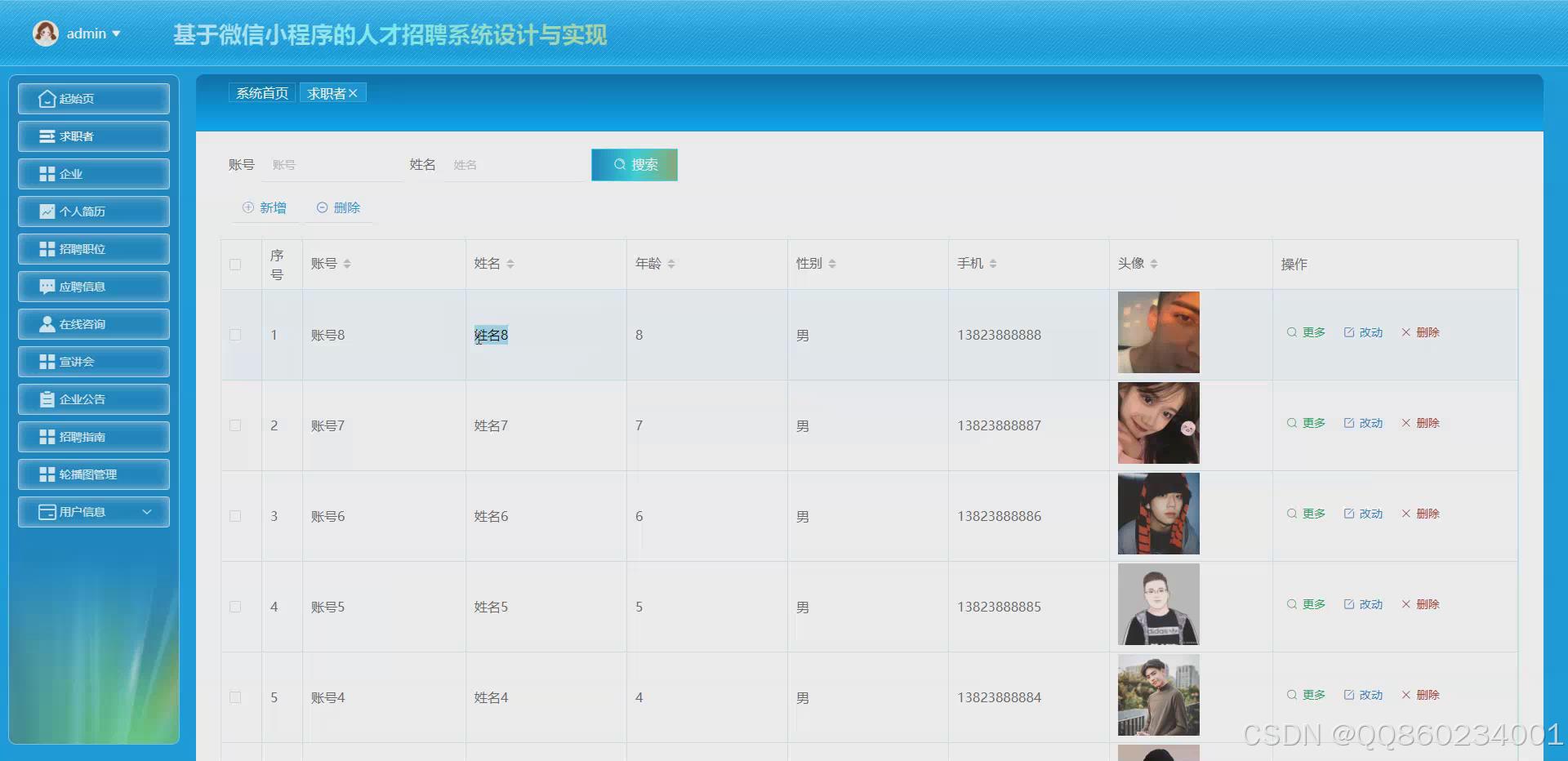Check the checkbox for row 账号4
This screenshot has height=761, width=1568.
click(235, 697)
